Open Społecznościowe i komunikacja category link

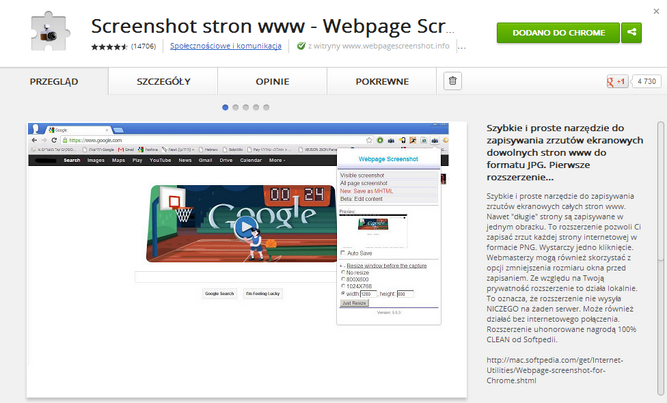click(x=225, y=46)
